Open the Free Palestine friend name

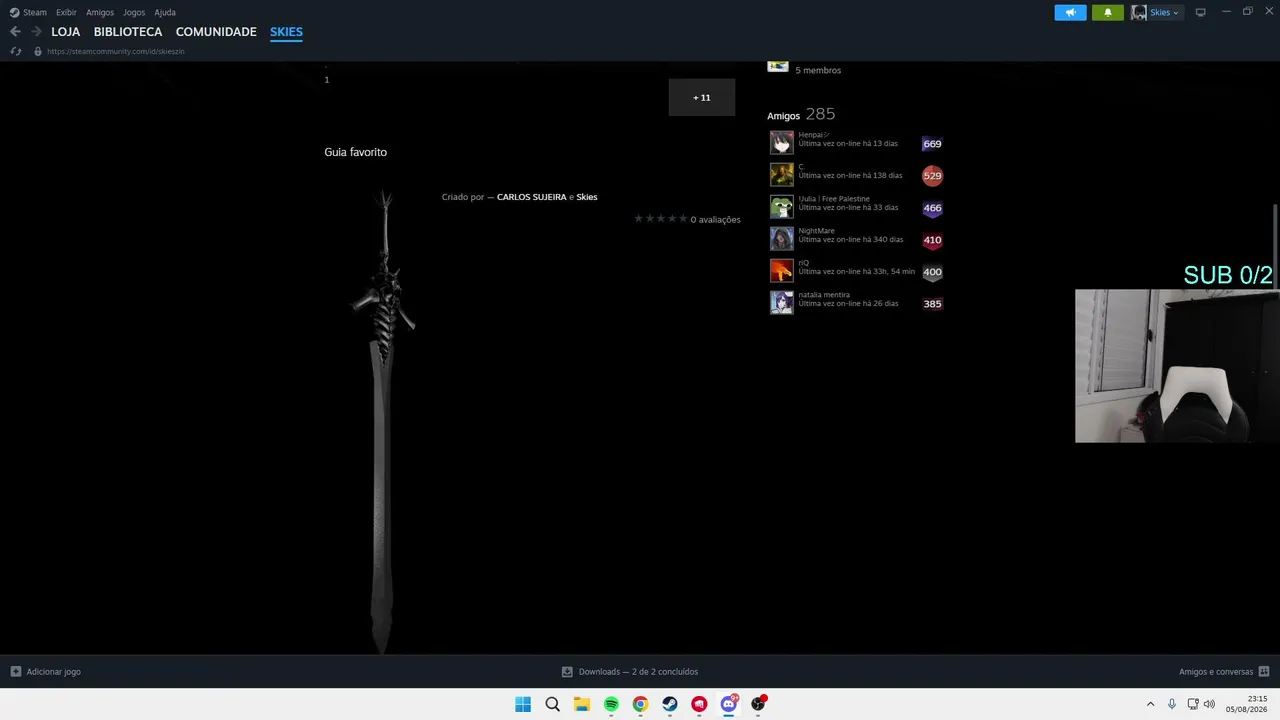coord(834,199)
